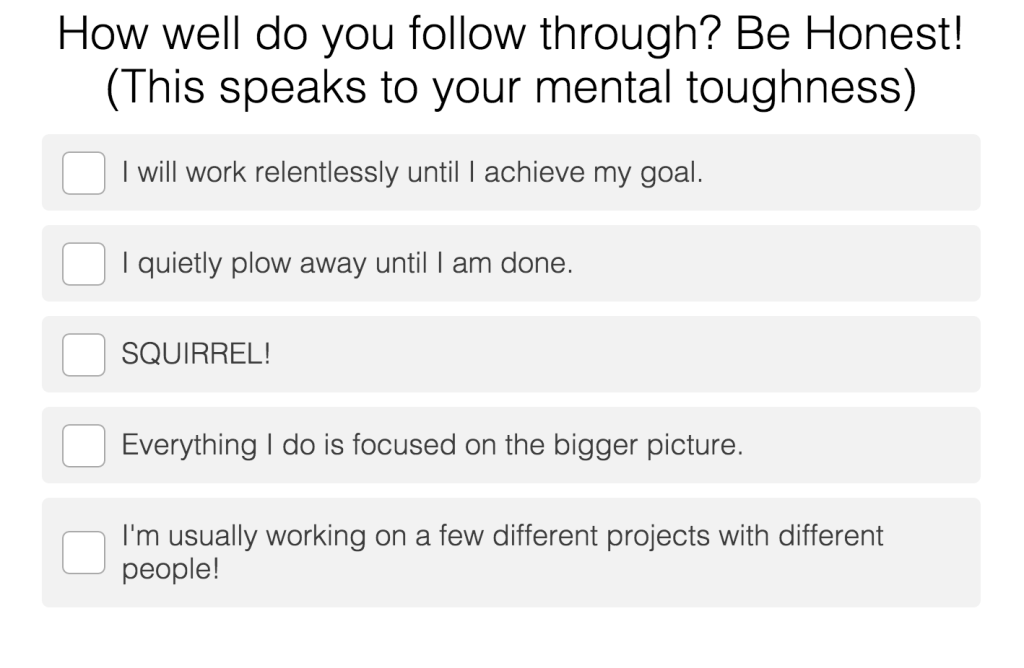Check the 'I will work relentlessly' checkbox

pyautogui.click(x=84, y=173)
